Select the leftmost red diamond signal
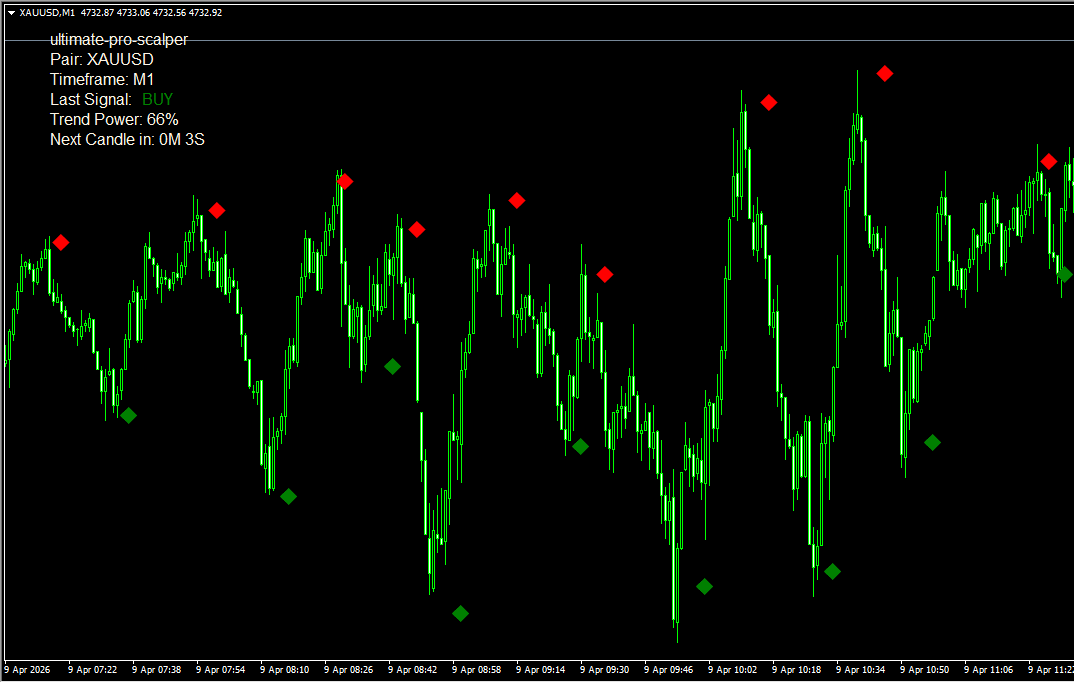 (61, 242)
